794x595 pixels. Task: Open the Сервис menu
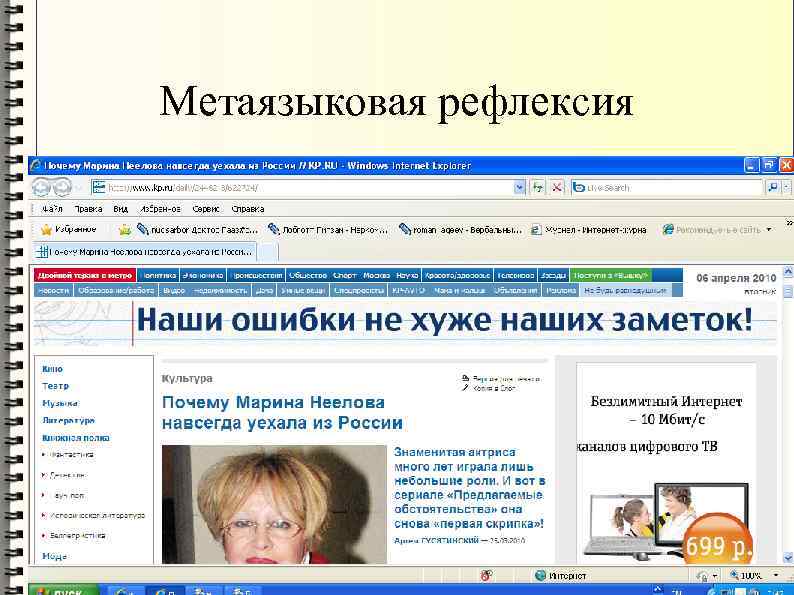[206, 209]
